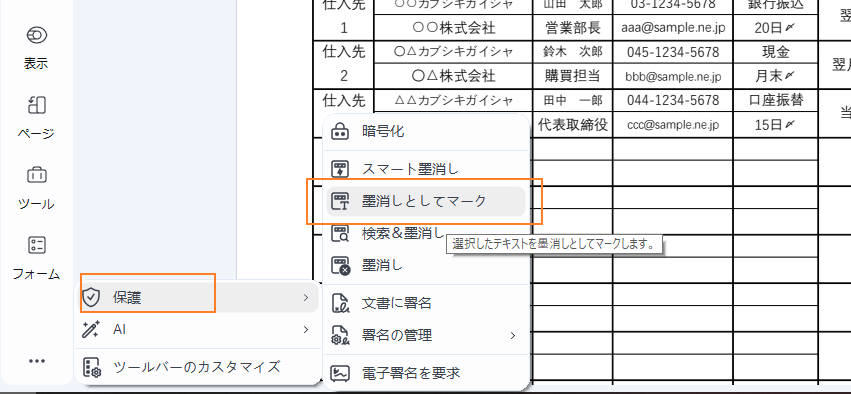Click the cell 営業部長
851x394 pixels.
click(x=573, y=27)
